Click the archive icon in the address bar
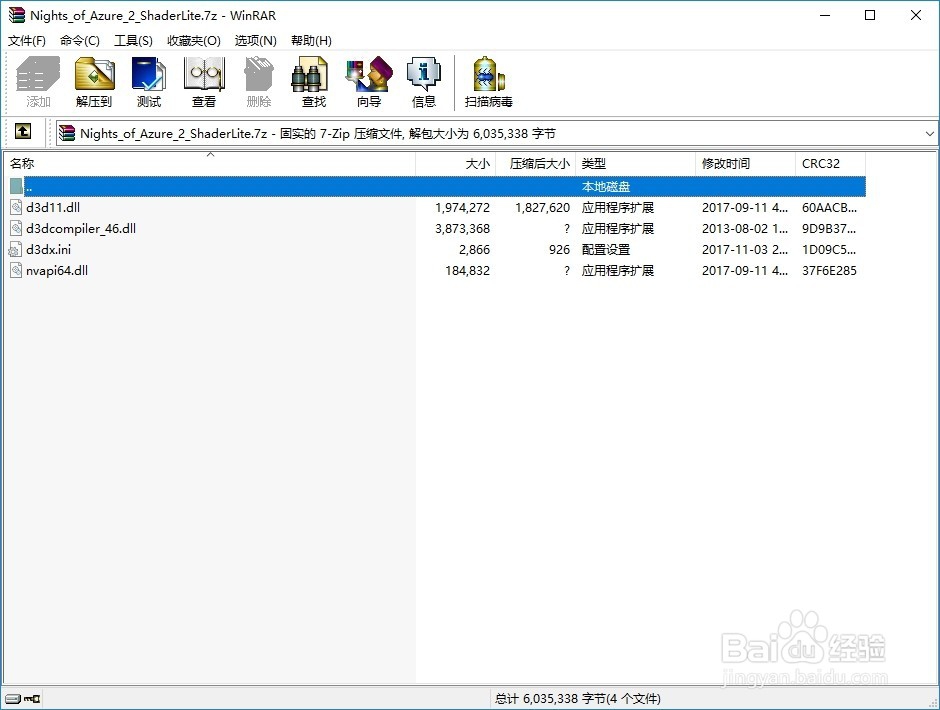The height and width of the screenshot is (710, 940). [x=67, y=133]
